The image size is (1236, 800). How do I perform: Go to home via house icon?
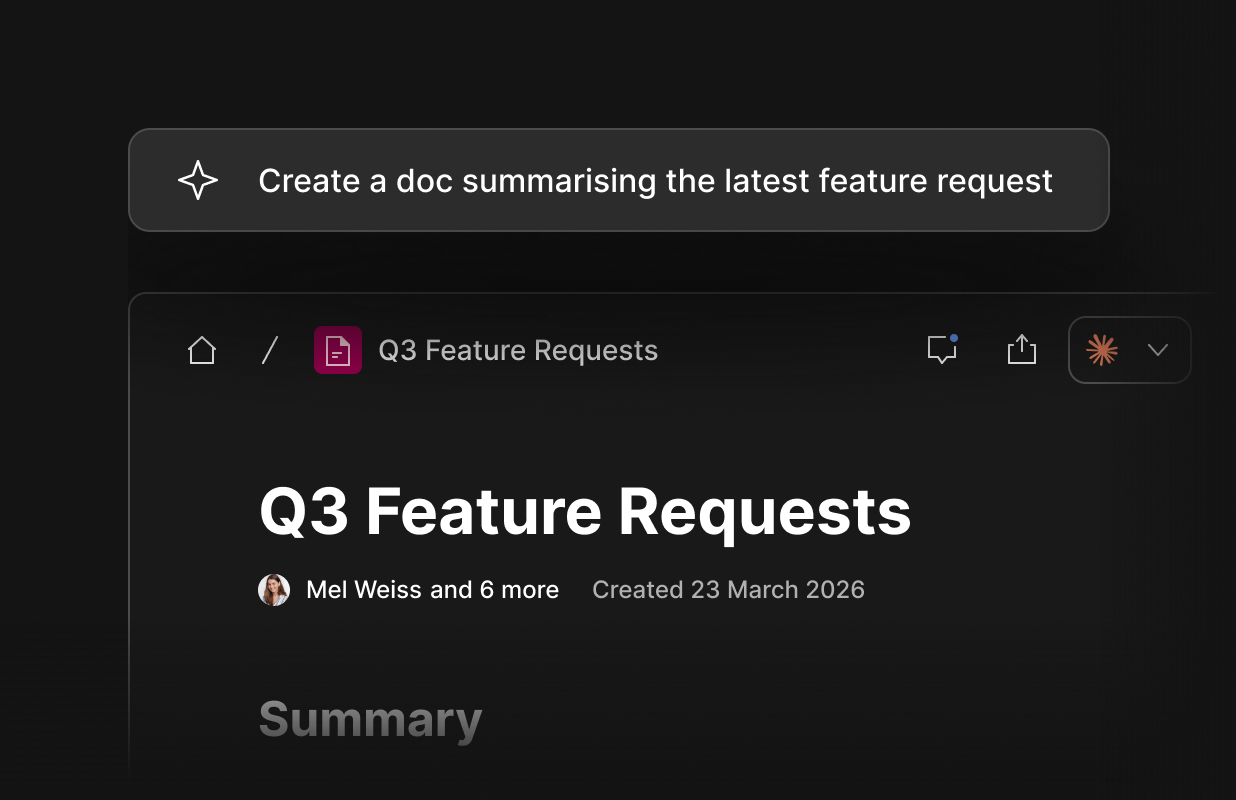click(x=202, y=350)
